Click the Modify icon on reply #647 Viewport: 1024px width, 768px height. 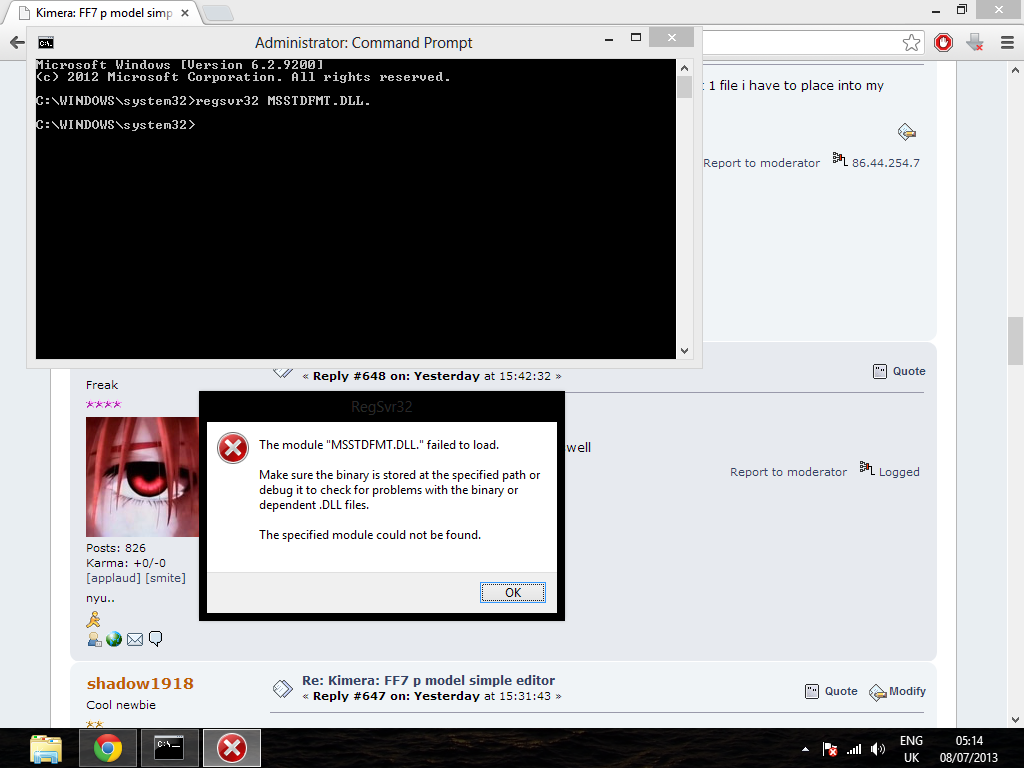(x=878, y=692)
